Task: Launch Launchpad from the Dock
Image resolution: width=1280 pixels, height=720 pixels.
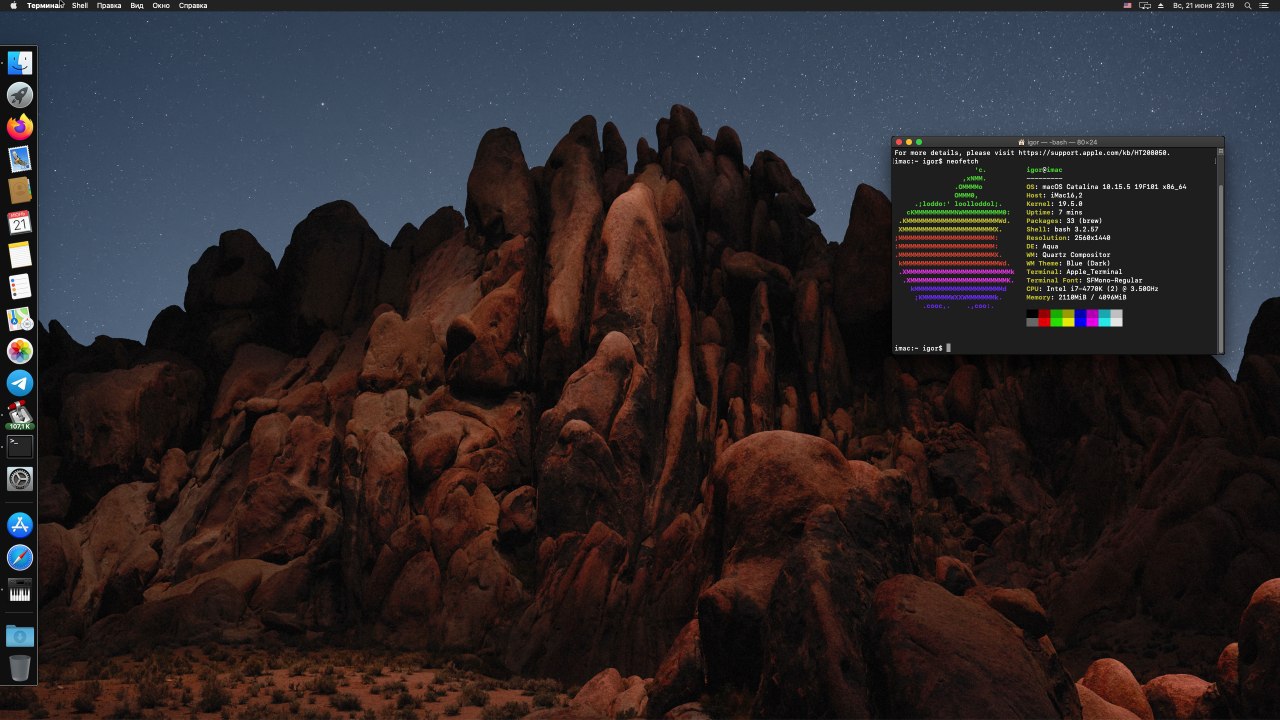Action: [x=20, y=95]
